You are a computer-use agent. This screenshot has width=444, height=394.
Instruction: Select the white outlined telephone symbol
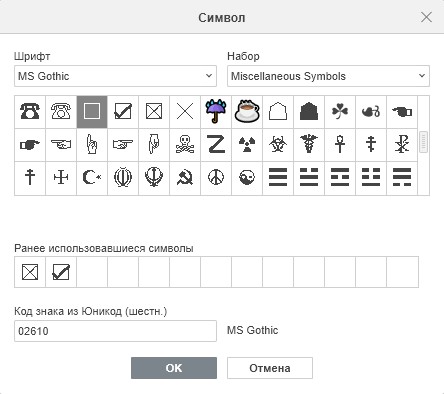point(61,112)
